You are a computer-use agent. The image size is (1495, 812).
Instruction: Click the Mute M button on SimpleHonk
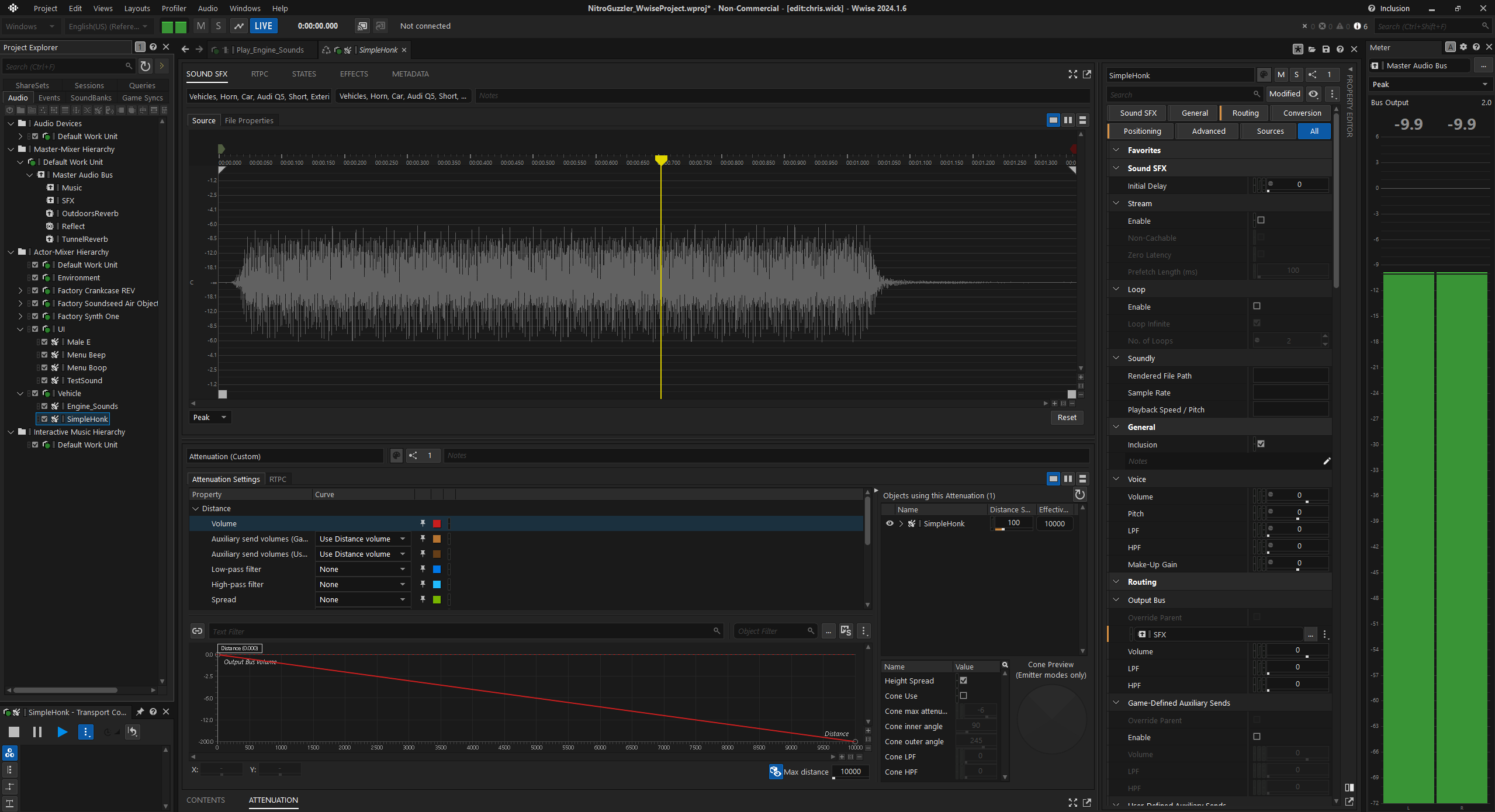pos(1281,75)
